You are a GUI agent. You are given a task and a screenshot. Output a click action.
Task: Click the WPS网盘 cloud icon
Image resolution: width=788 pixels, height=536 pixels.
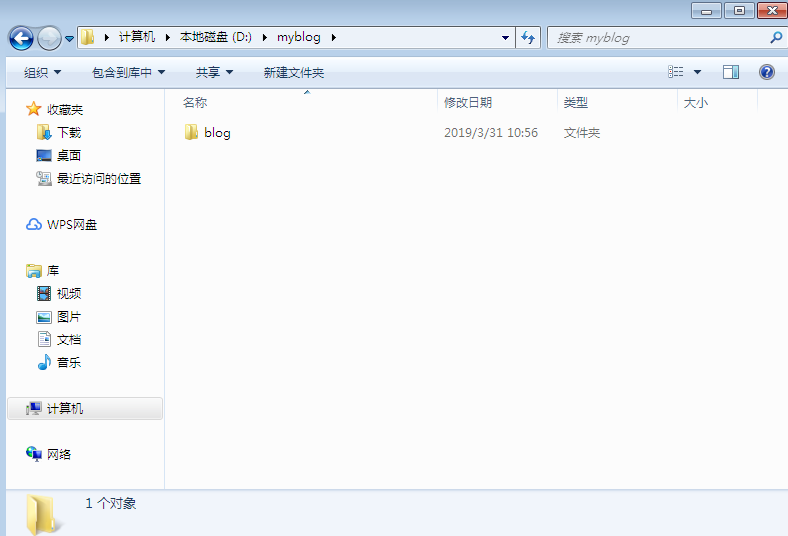coord(34,225)
